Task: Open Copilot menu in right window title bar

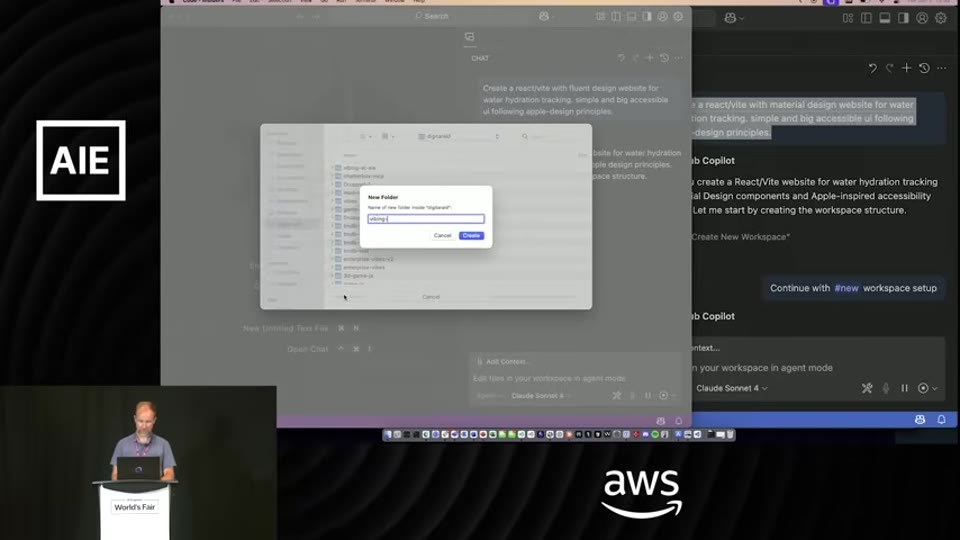Action: pos(733,18)
